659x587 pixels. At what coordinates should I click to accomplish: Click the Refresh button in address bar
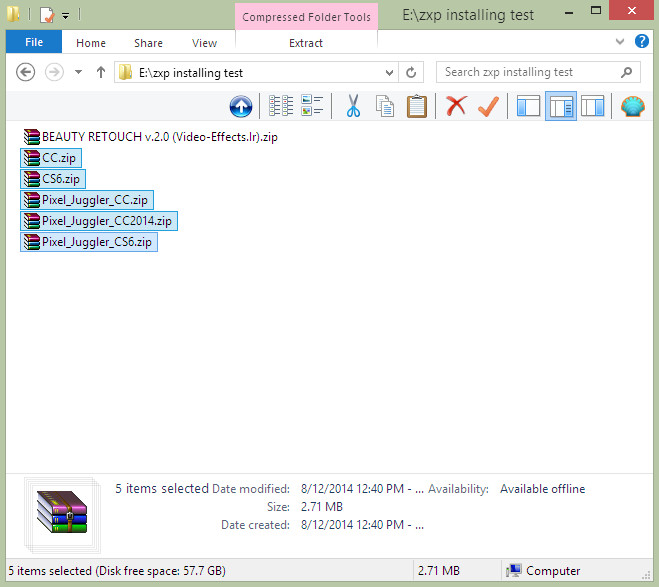point(411,73)
